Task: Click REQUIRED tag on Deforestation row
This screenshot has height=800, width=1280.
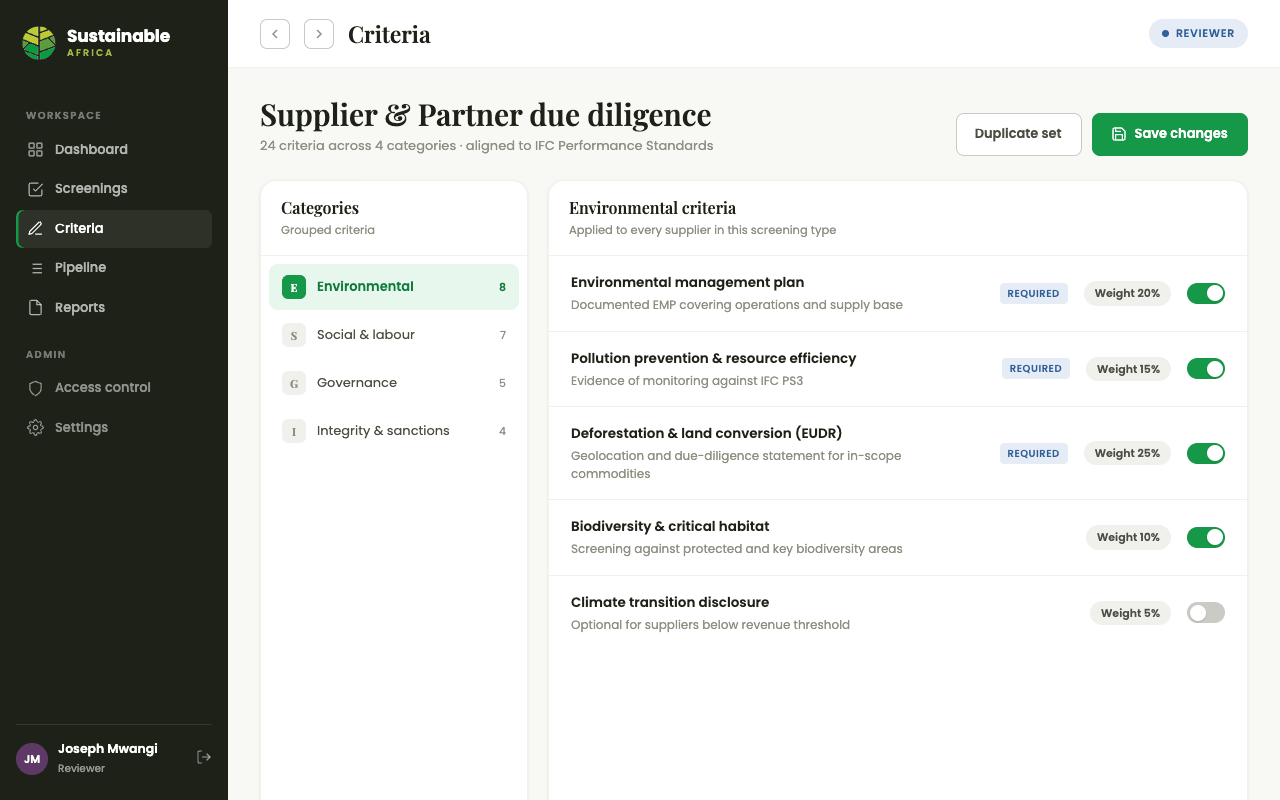Action: click(1033, 453)
